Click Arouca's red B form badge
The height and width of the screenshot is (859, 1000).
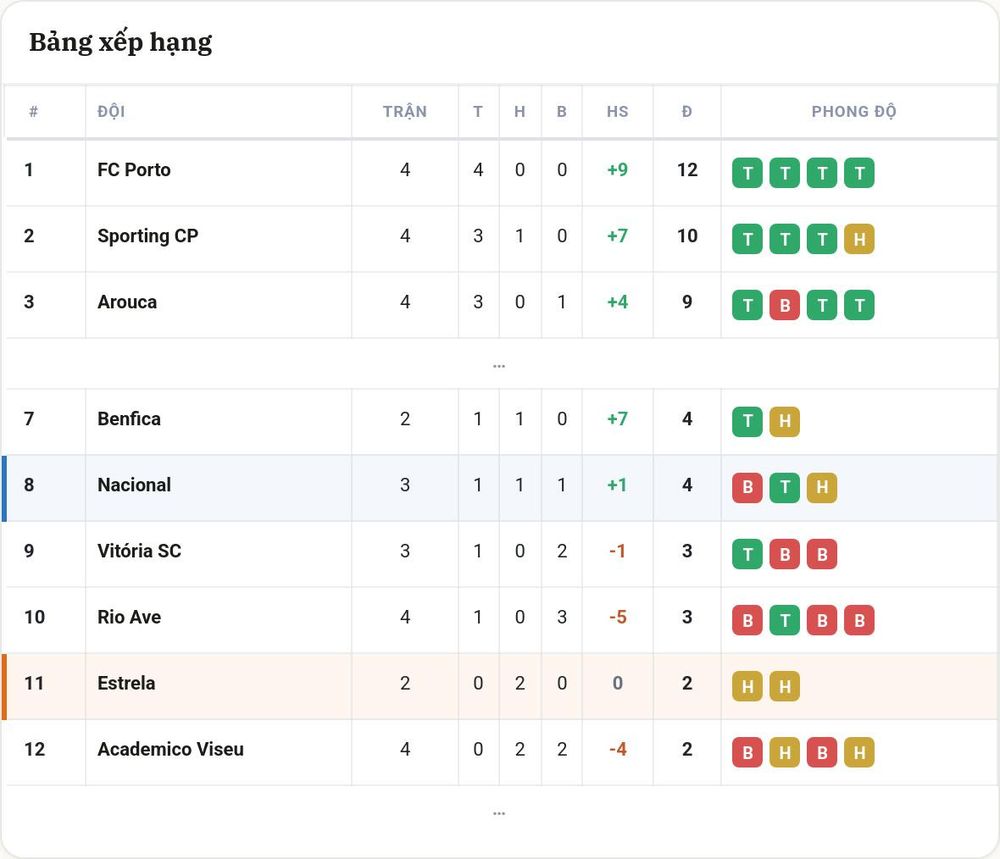784,305
